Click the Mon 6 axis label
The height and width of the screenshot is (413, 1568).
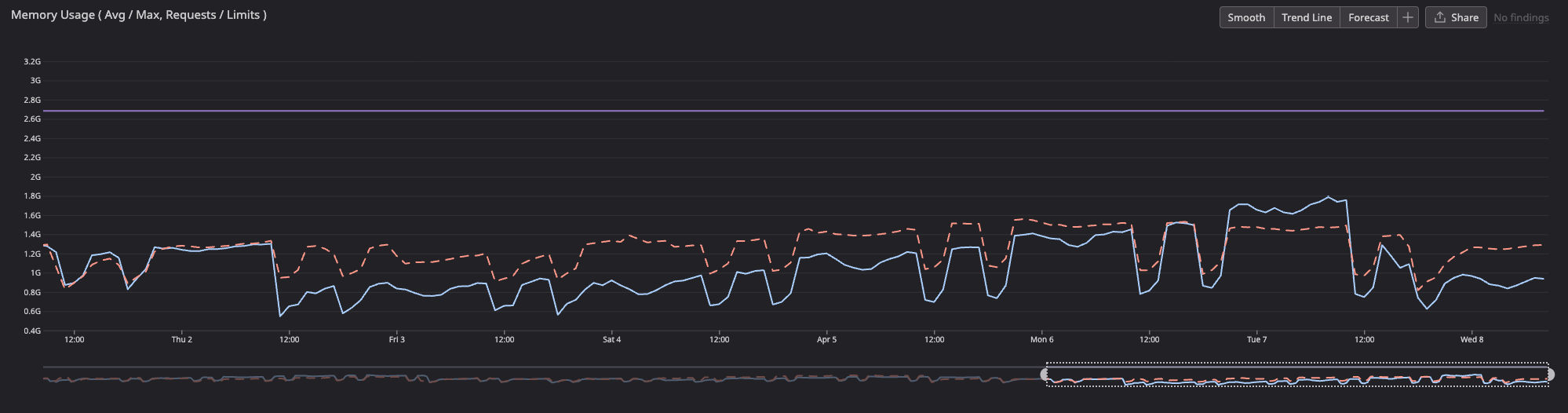click(1042, 339)
